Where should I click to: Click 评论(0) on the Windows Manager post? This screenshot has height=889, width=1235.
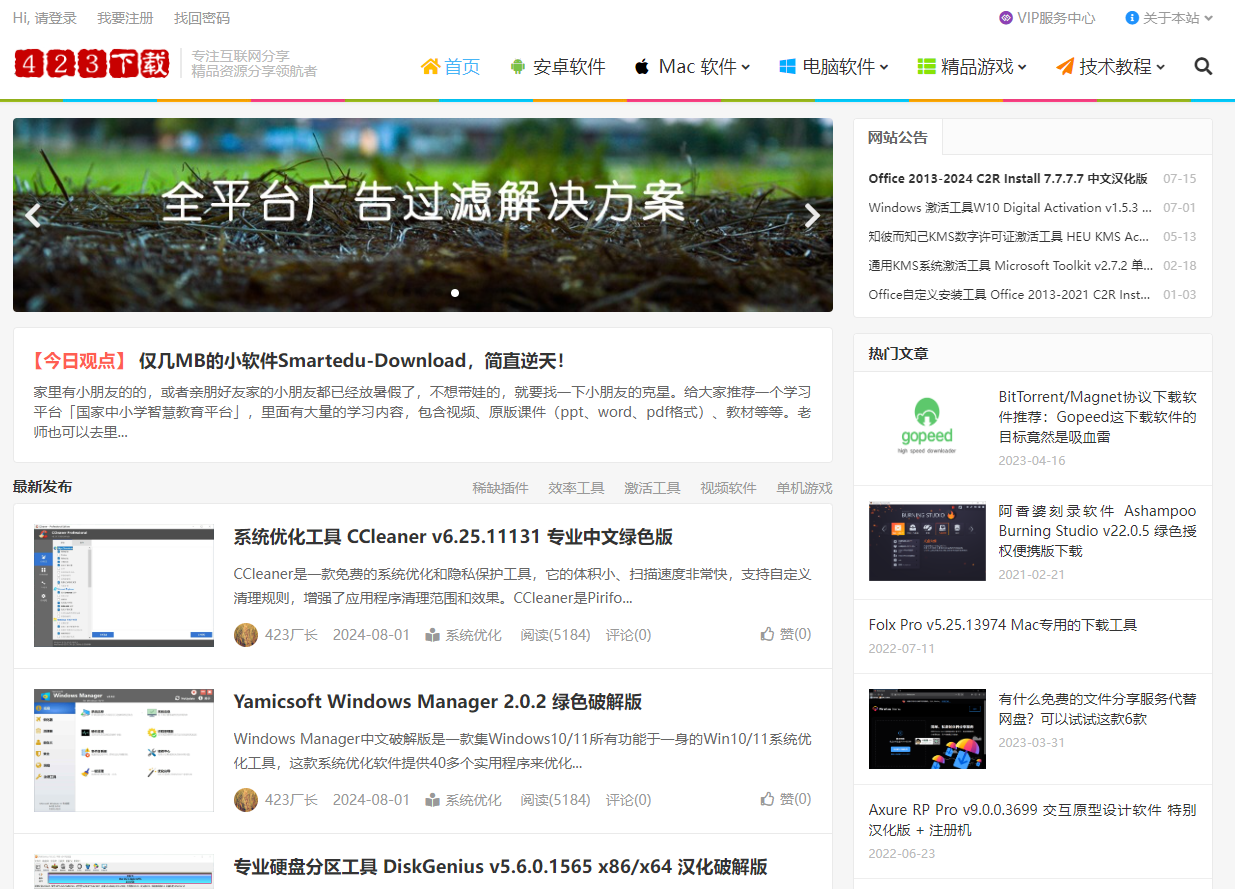pos(628,800)
